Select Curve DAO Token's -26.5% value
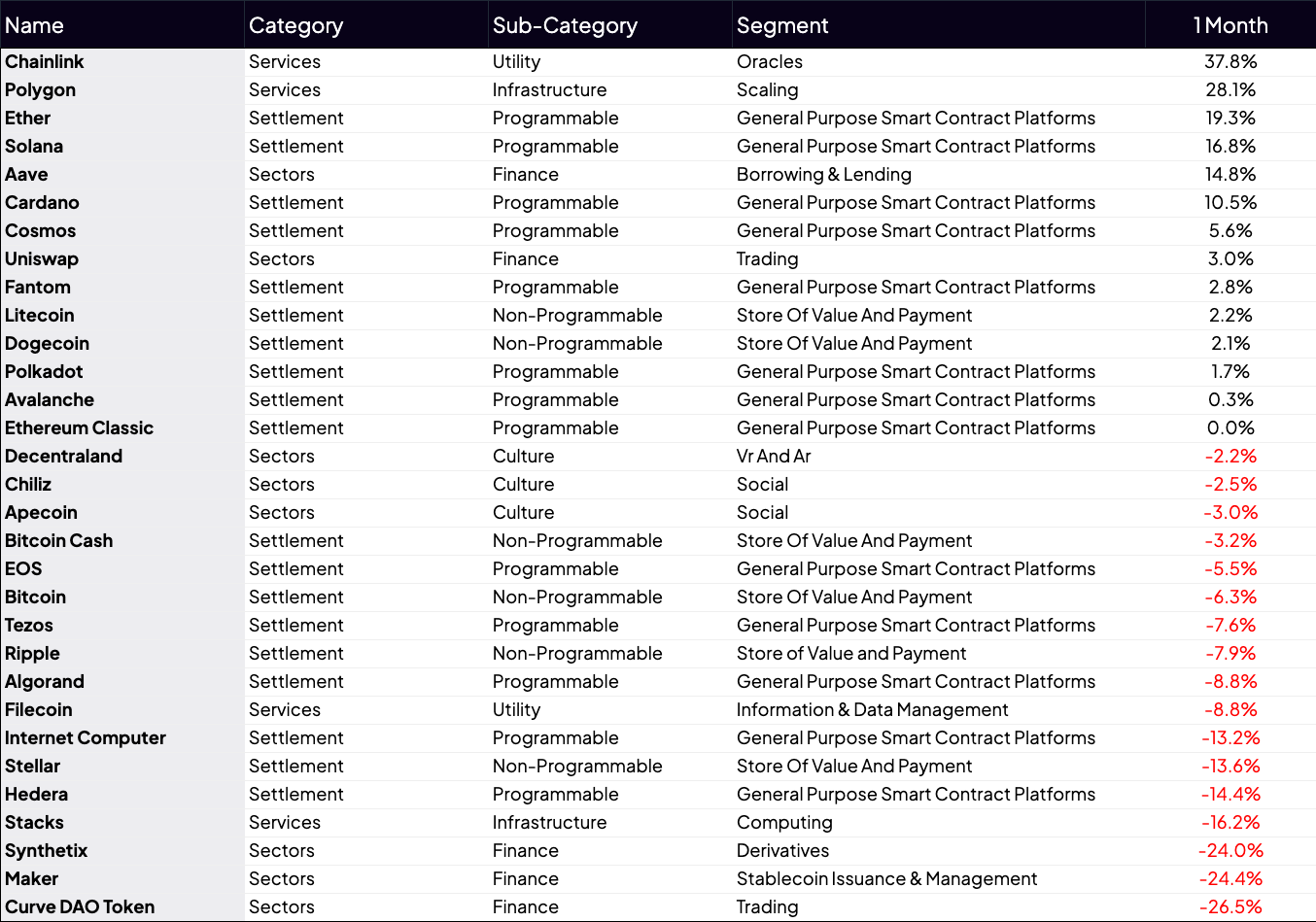 [x=1230, y=906]
